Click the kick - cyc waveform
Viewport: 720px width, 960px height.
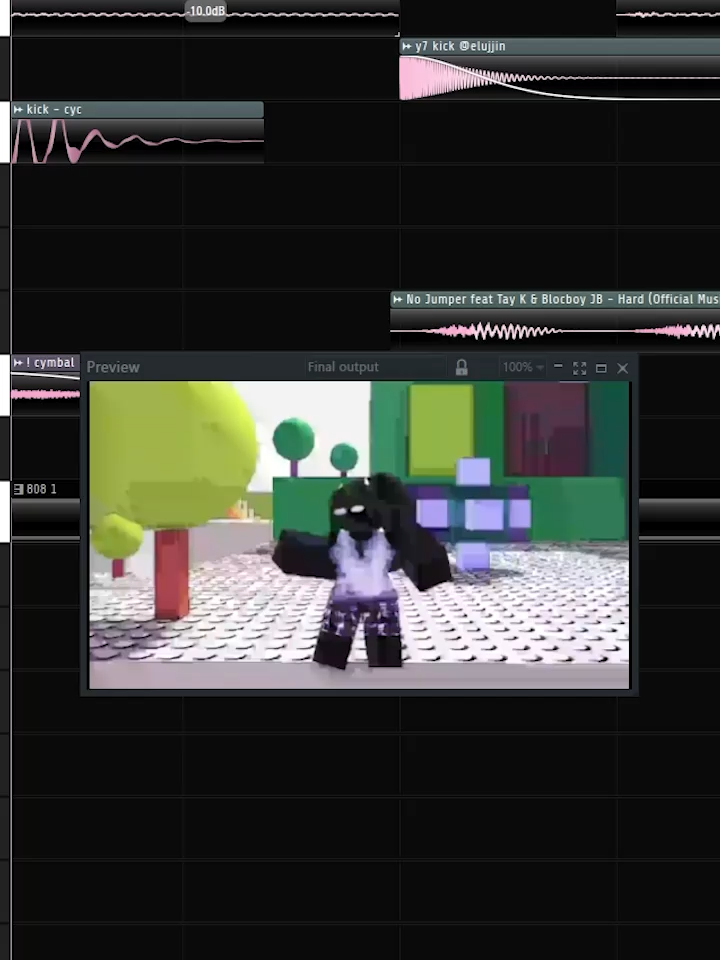click(138, 141)
